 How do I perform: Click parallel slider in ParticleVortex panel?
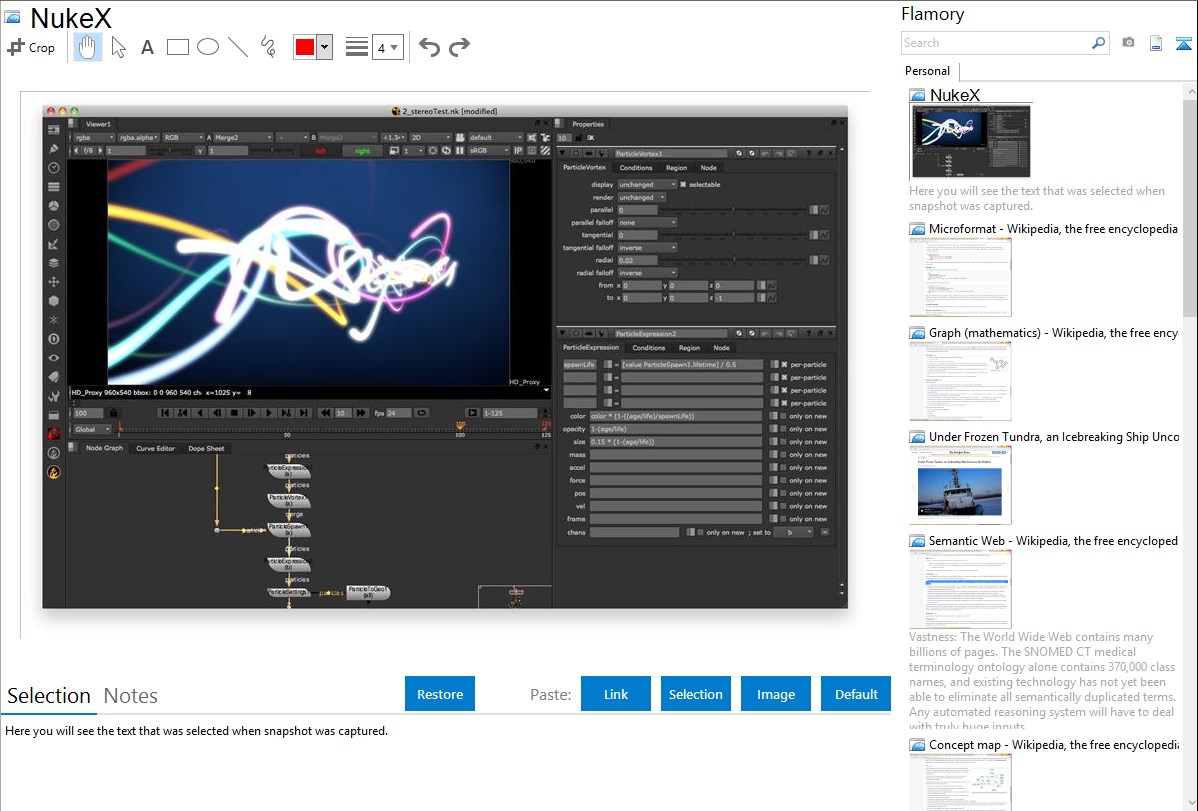coord(733,209)
